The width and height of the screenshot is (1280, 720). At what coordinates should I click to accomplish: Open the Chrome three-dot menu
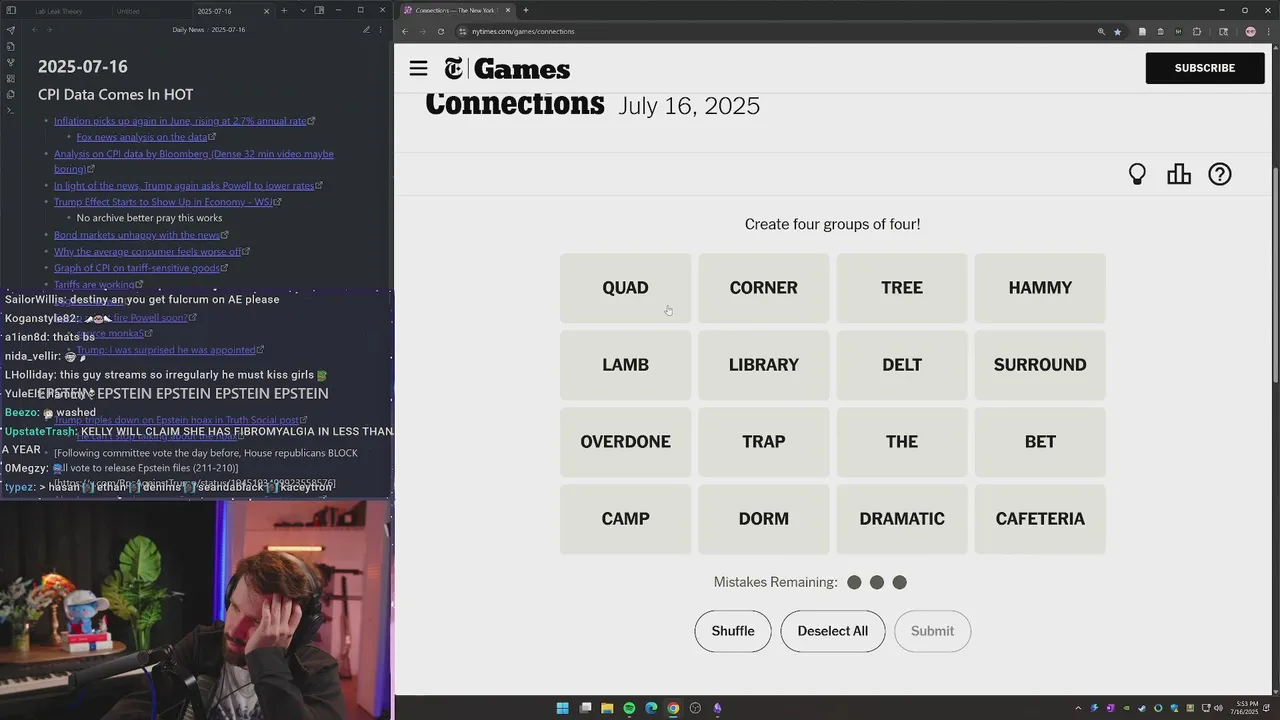click(x=1267, y=31)
